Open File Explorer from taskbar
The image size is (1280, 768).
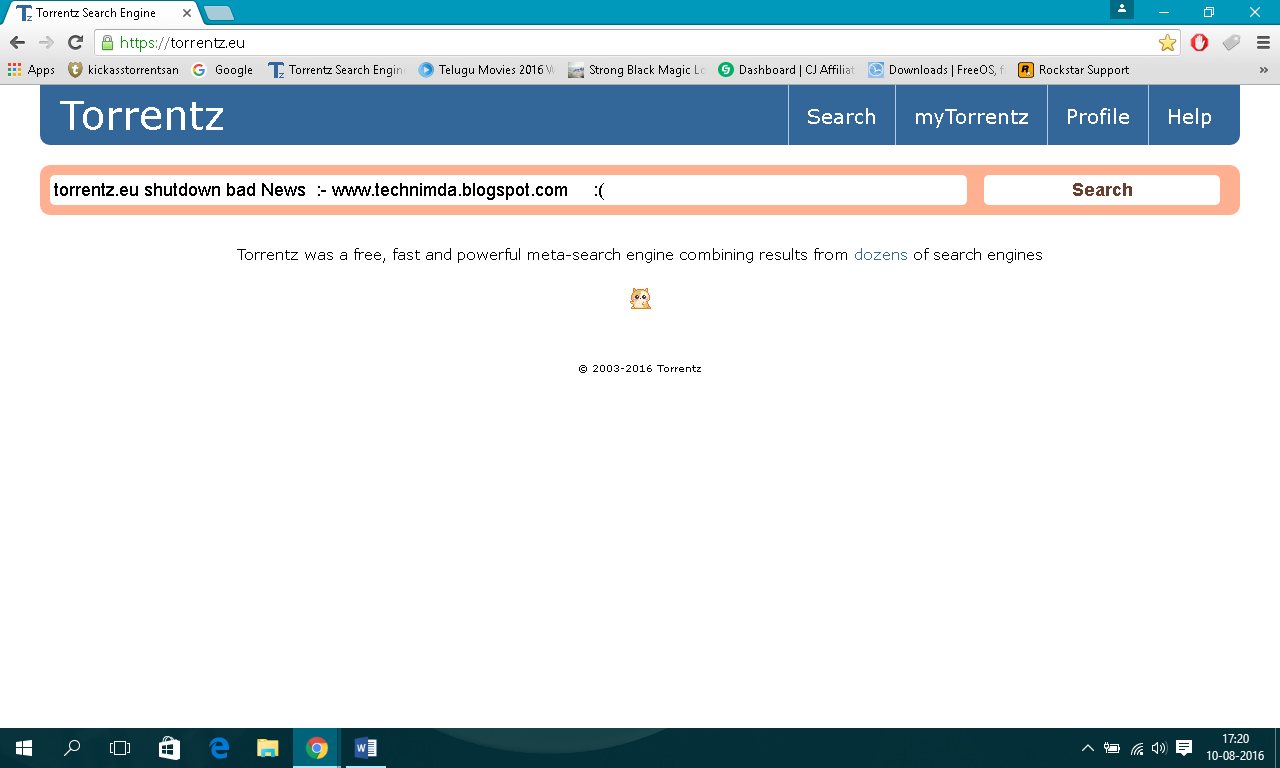pyautogui.click(x=267, y=748)
